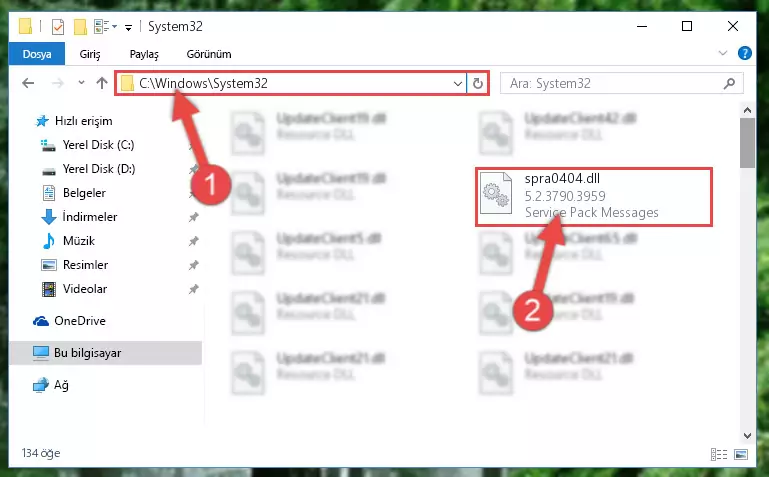This screenshot has height=477, width=769.
Task: Go up one folder level arrow
Action: tap(102, 83)
